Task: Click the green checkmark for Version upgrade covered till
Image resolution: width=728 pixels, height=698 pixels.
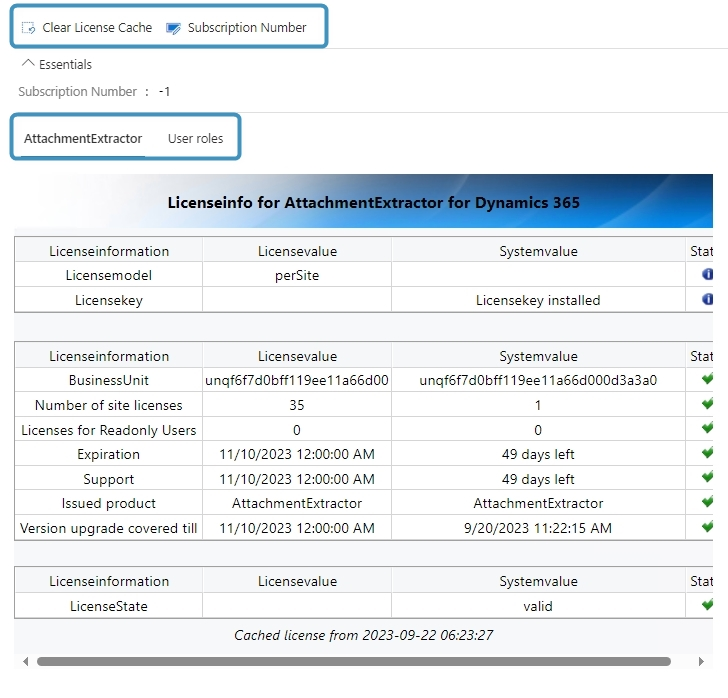Action: (707, 527)
